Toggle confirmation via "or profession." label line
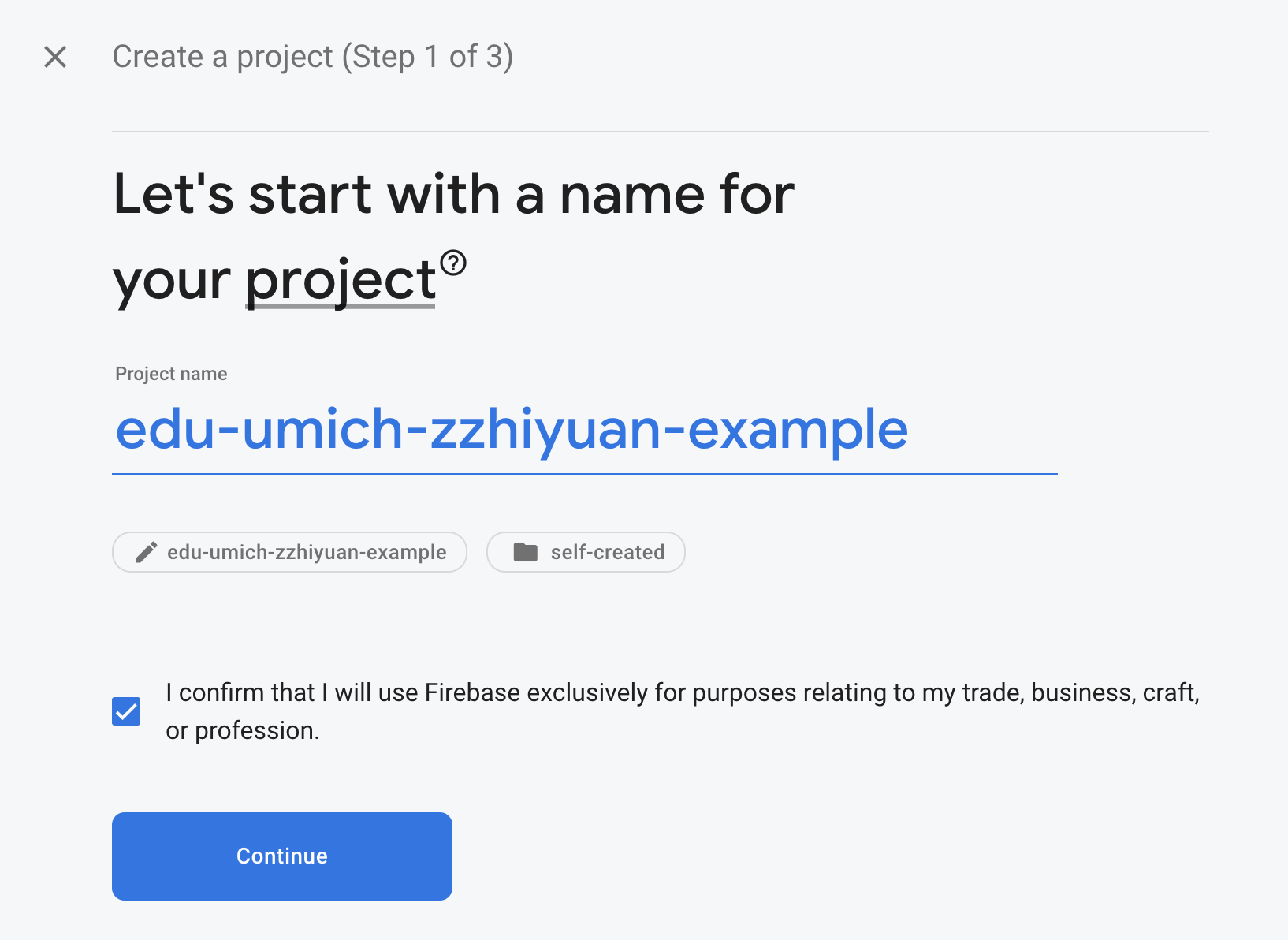Screen dimensions: 1288x940 [x=243, y=731]
